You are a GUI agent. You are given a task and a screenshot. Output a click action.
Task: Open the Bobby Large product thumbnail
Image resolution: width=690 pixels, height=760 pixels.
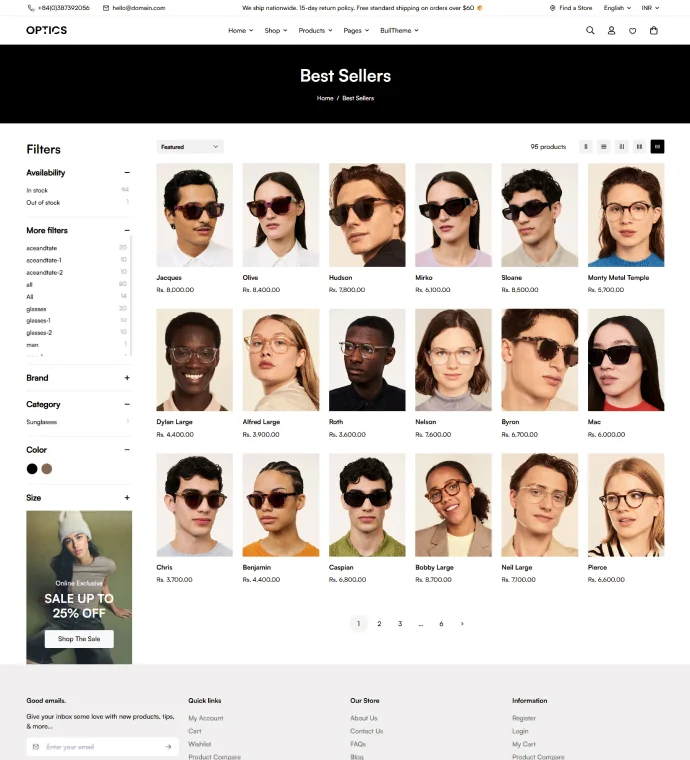[453, 505]
